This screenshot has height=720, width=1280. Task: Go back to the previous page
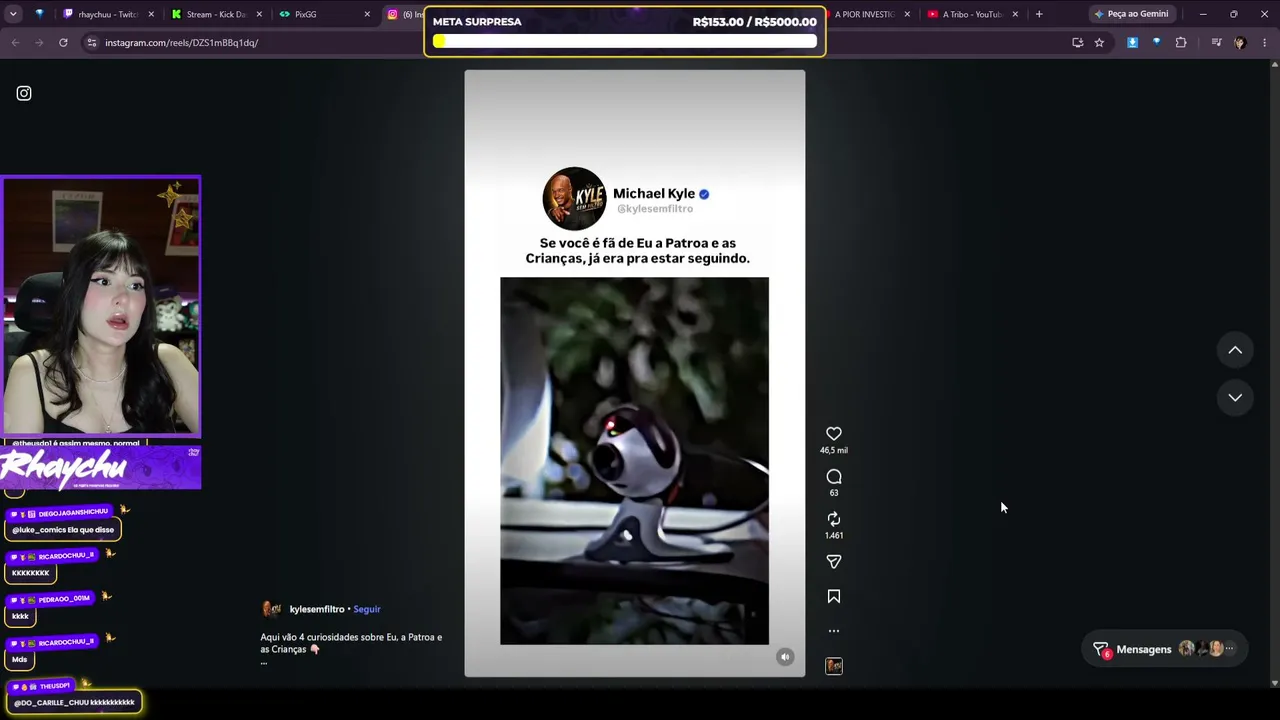click(x=15, y=43)
